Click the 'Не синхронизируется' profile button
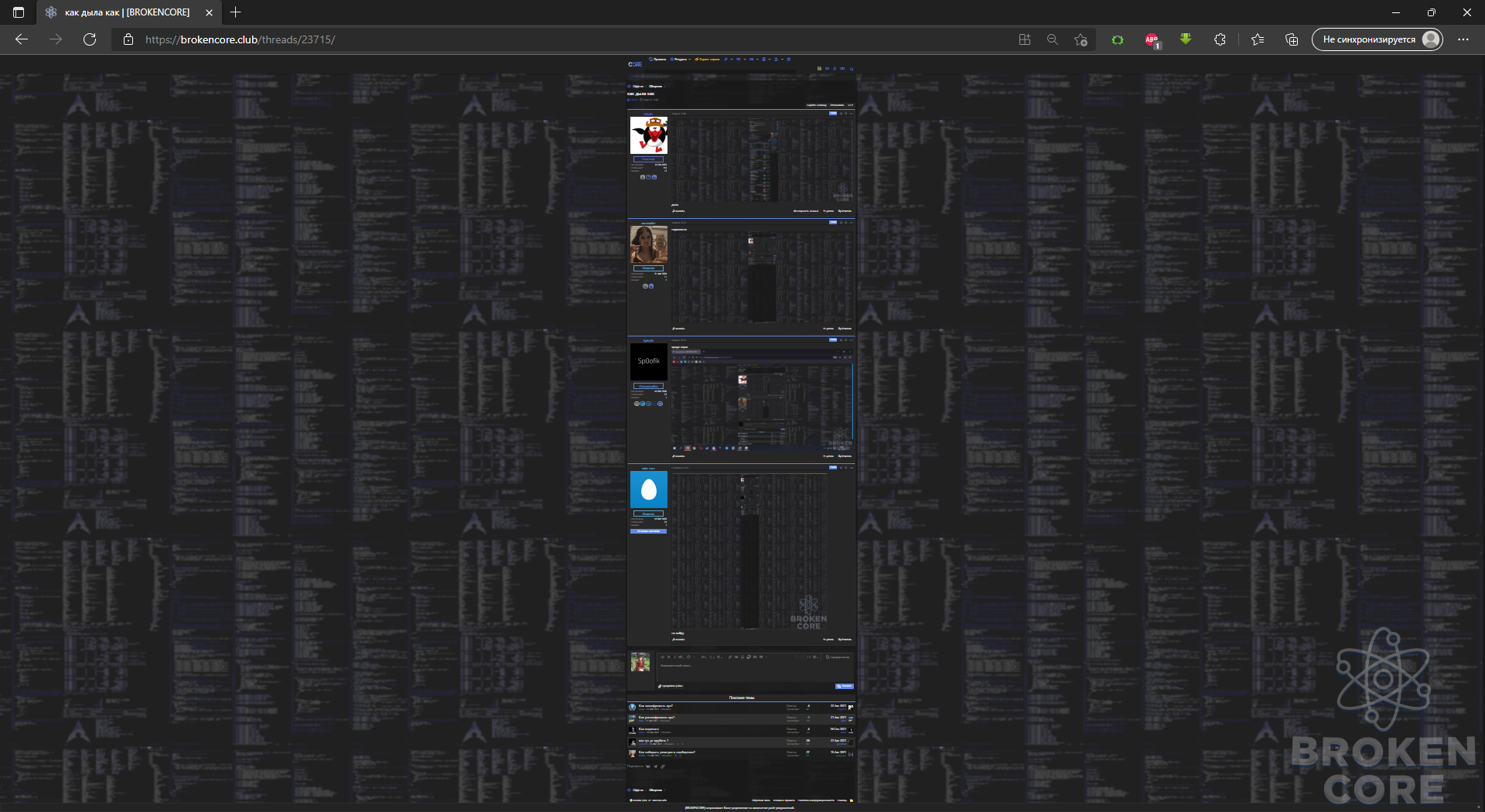The width and height of the screenshot is (1485, 812). click(x=1377, y=39)
